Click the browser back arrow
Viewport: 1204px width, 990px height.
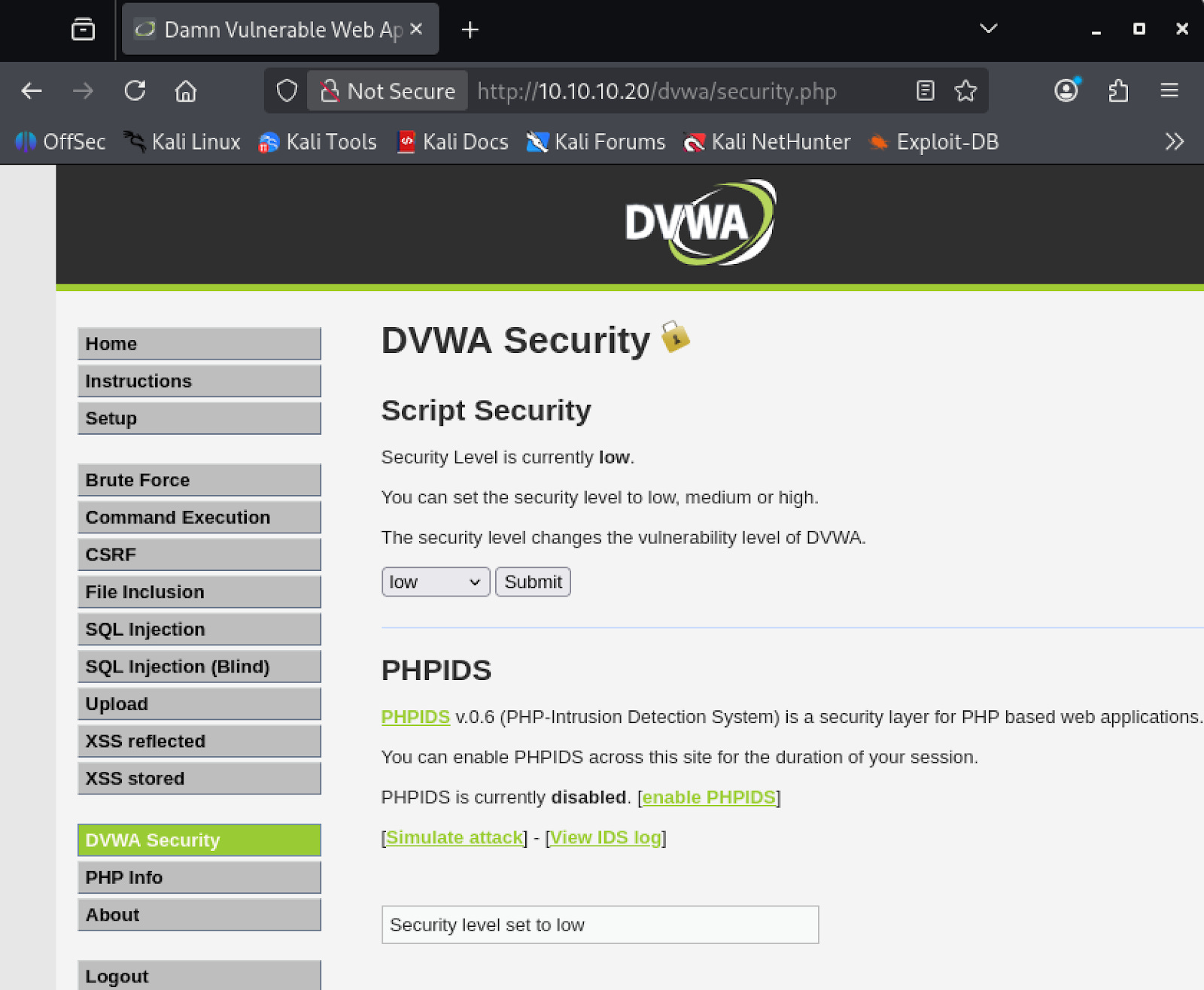(32, 91)
